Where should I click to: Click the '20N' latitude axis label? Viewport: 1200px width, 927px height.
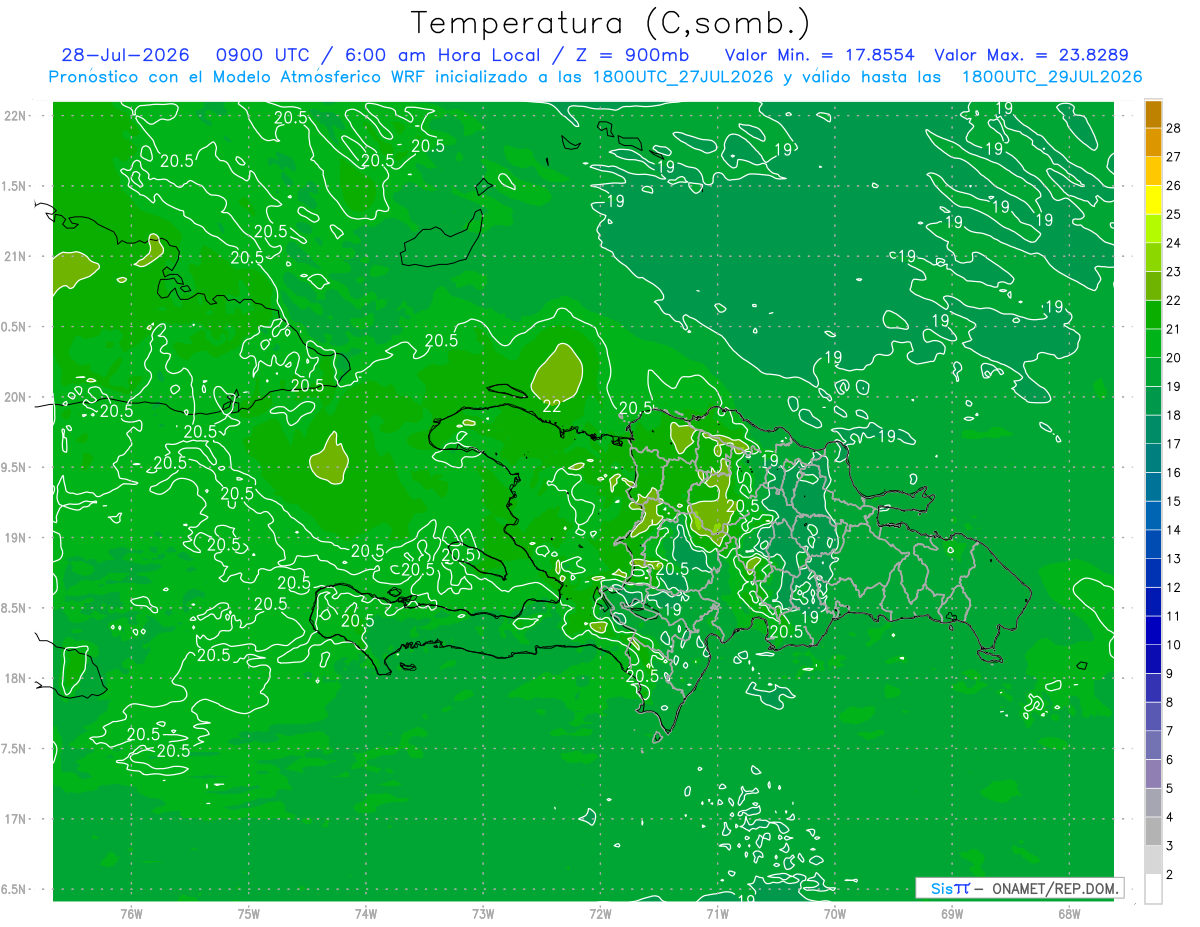click(14, 397)
